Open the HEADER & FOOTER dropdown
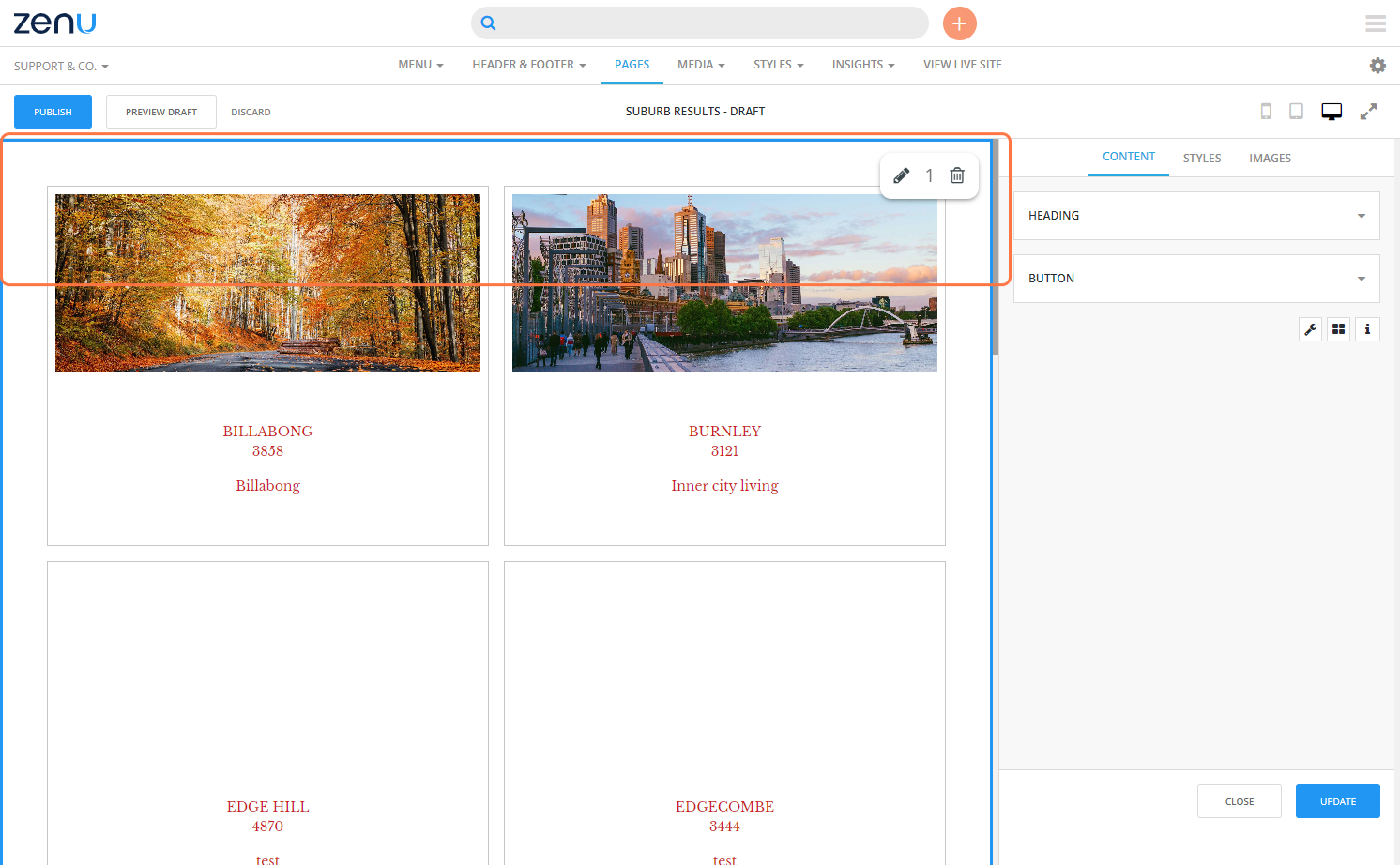 [529, 65]
